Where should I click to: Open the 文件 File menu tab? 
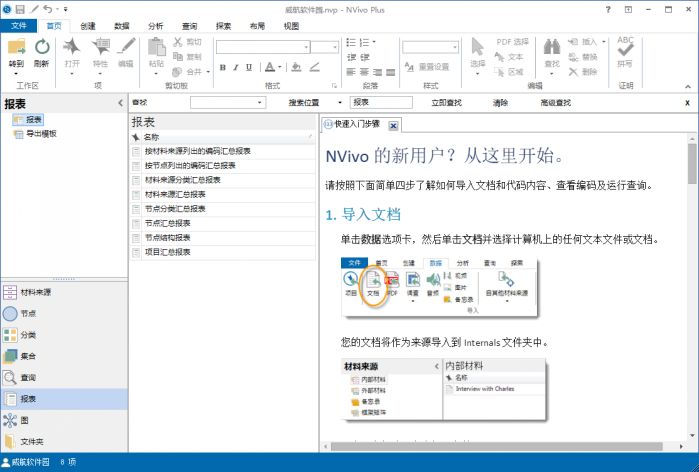pos(19,26)
